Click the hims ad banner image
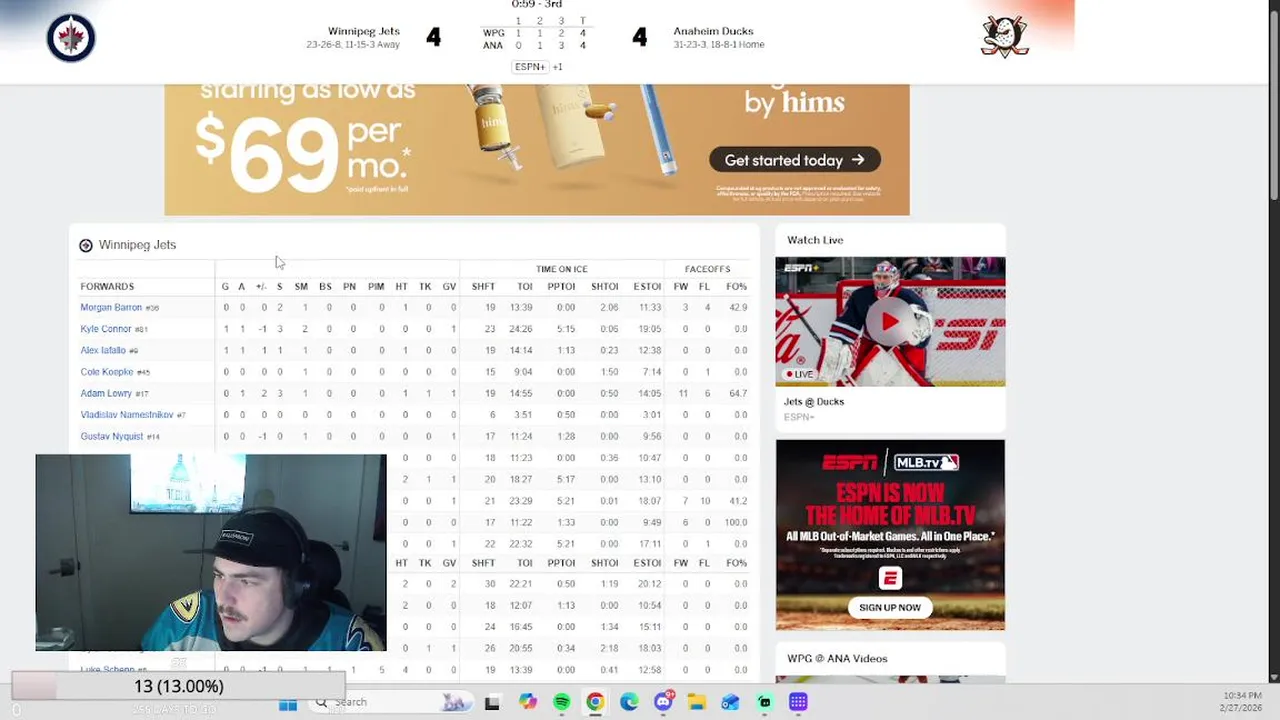 (x=537, y=150)
